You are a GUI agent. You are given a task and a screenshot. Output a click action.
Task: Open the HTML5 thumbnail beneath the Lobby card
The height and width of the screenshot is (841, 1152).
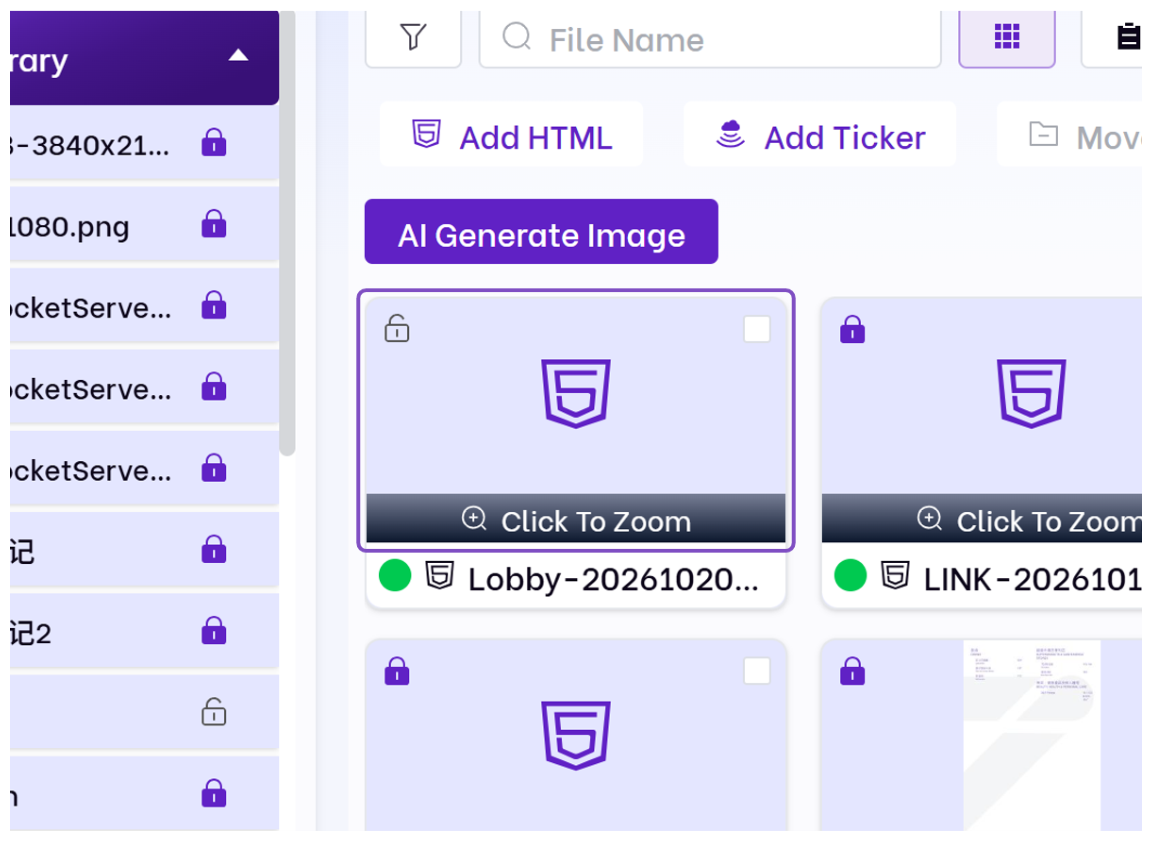[576, 735]
